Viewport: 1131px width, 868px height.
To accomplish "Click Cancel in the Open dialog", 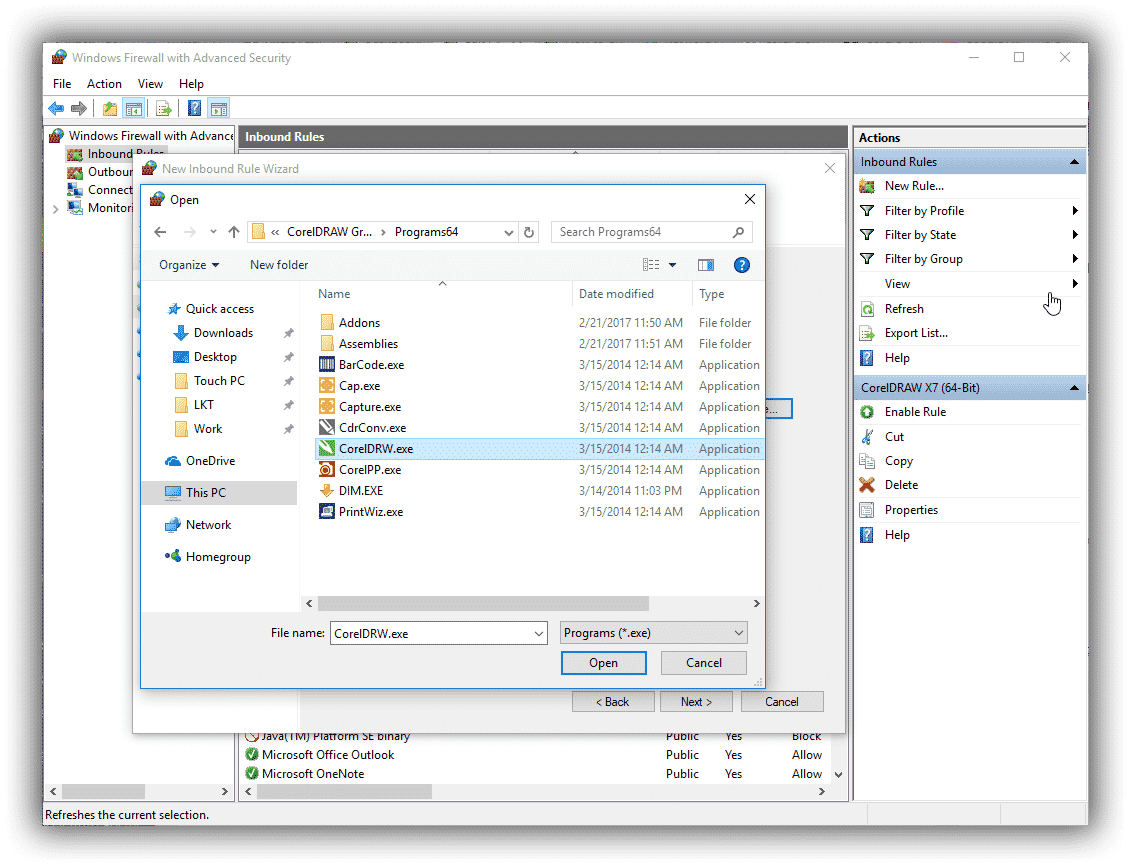I will click(x=703, y=663).
